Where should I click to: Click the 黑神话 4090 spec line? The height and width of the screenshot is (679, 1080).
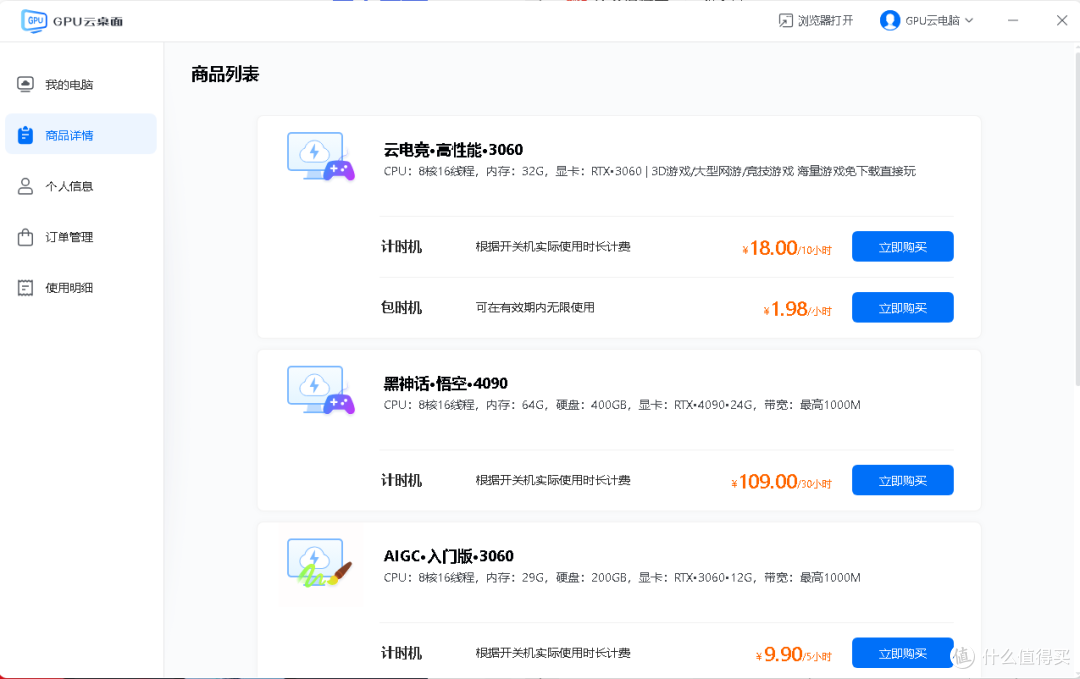coord(622,404)
